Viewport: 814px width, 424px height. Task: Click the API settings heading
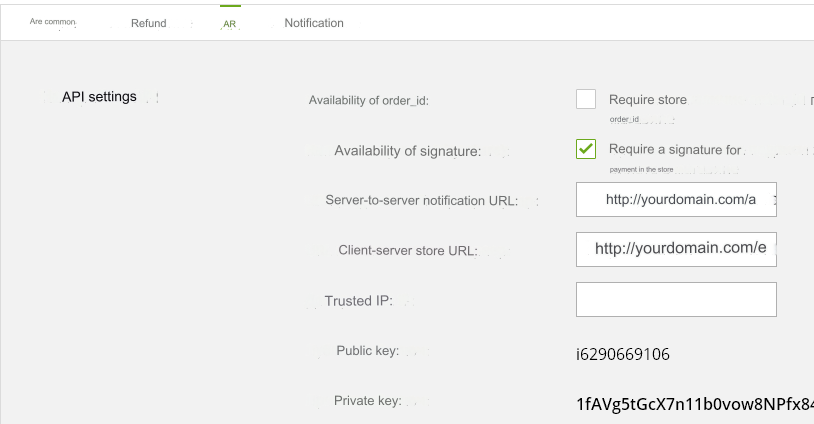click(x=99, y=97)
